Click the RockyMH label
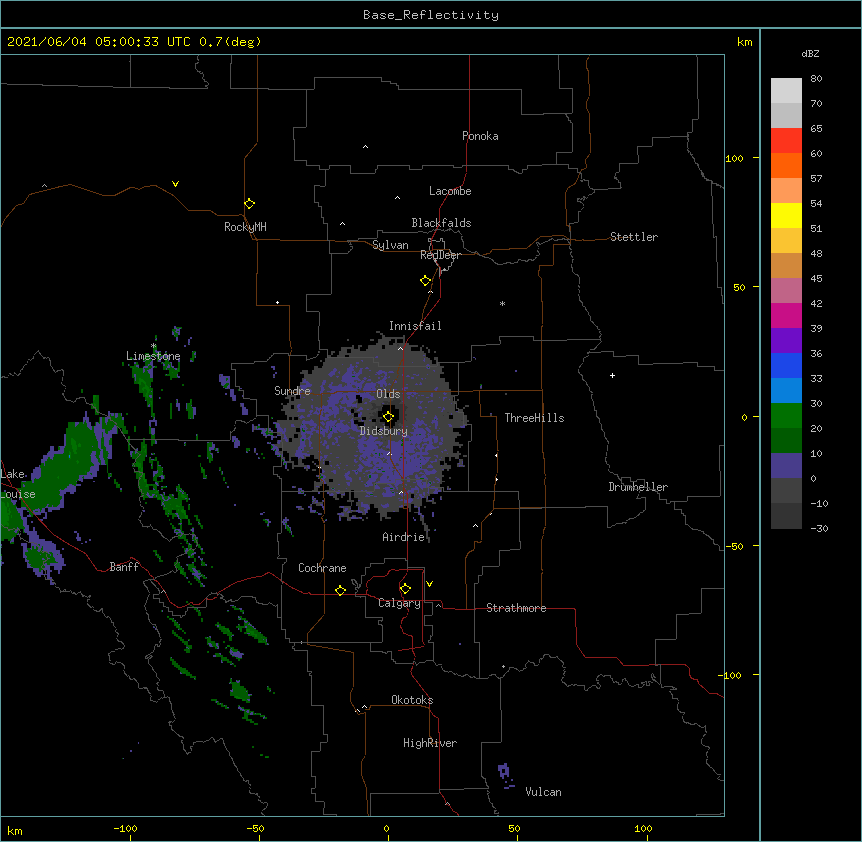Image resolution: width=862 pixels, height=842 pixels. (245, 227)
